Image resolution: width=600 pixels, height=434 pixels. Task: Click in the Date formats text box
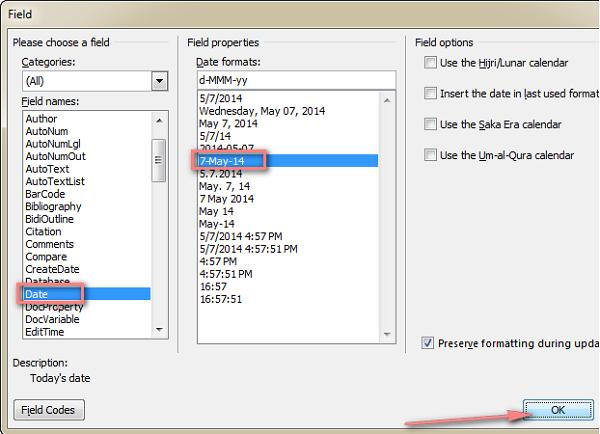click(x=296, y=80)
